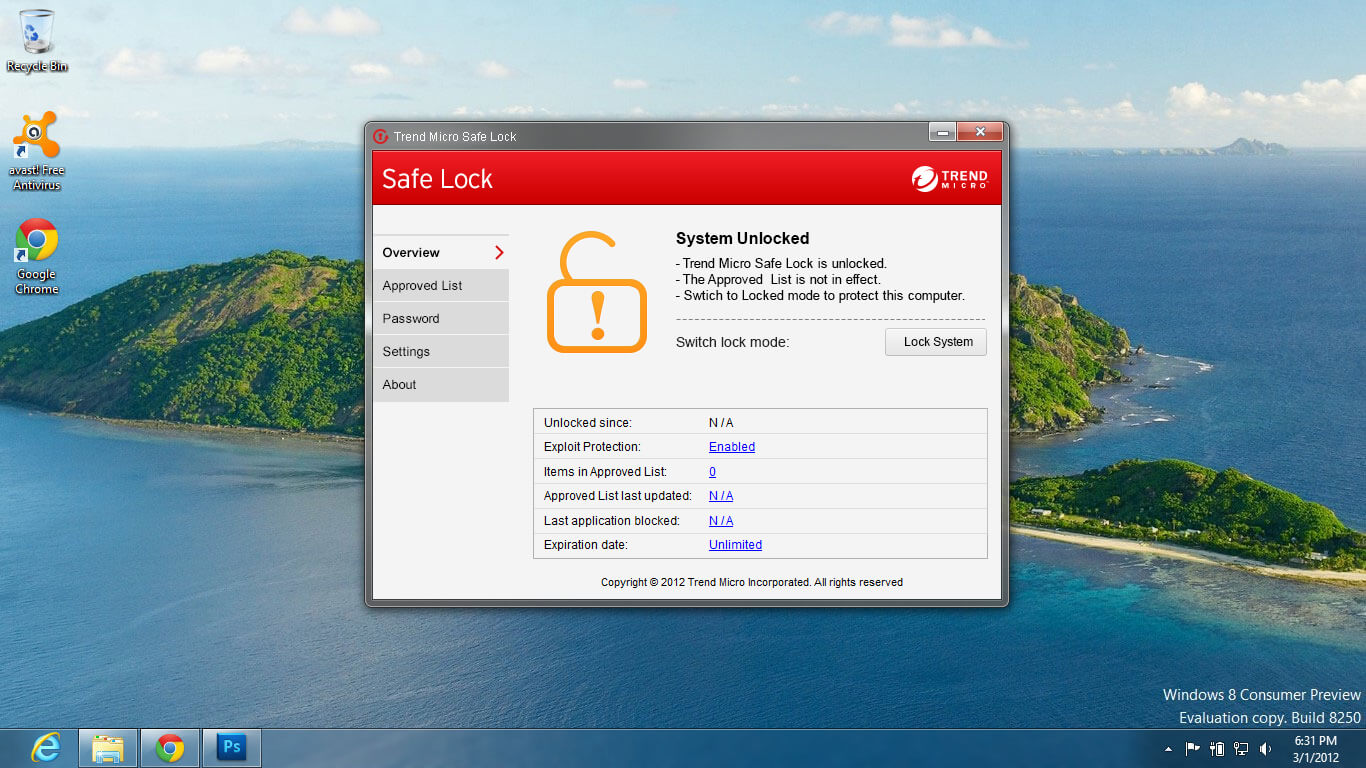Click the Exploit Protection Enabled link
Image resolution: width=1366 pixels, height=768 pixels.
[x=732, y=447]
